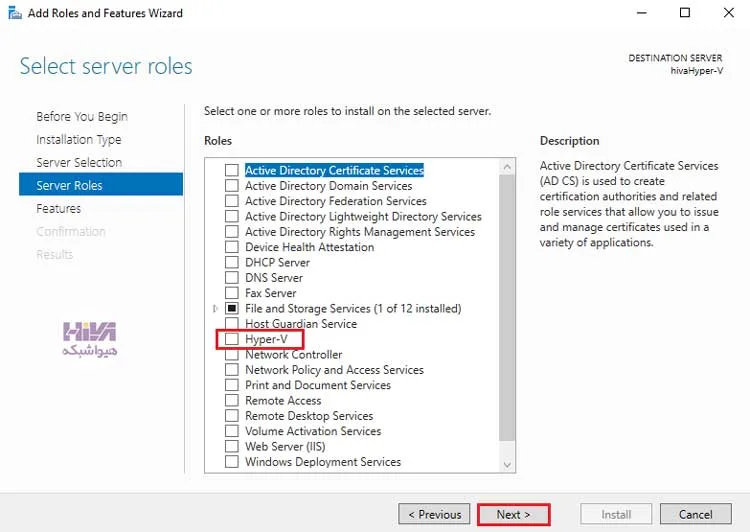Screen dimensions: 750x532
Task: Check the Hyper-V role checkbox
Action: coord(232,339)
